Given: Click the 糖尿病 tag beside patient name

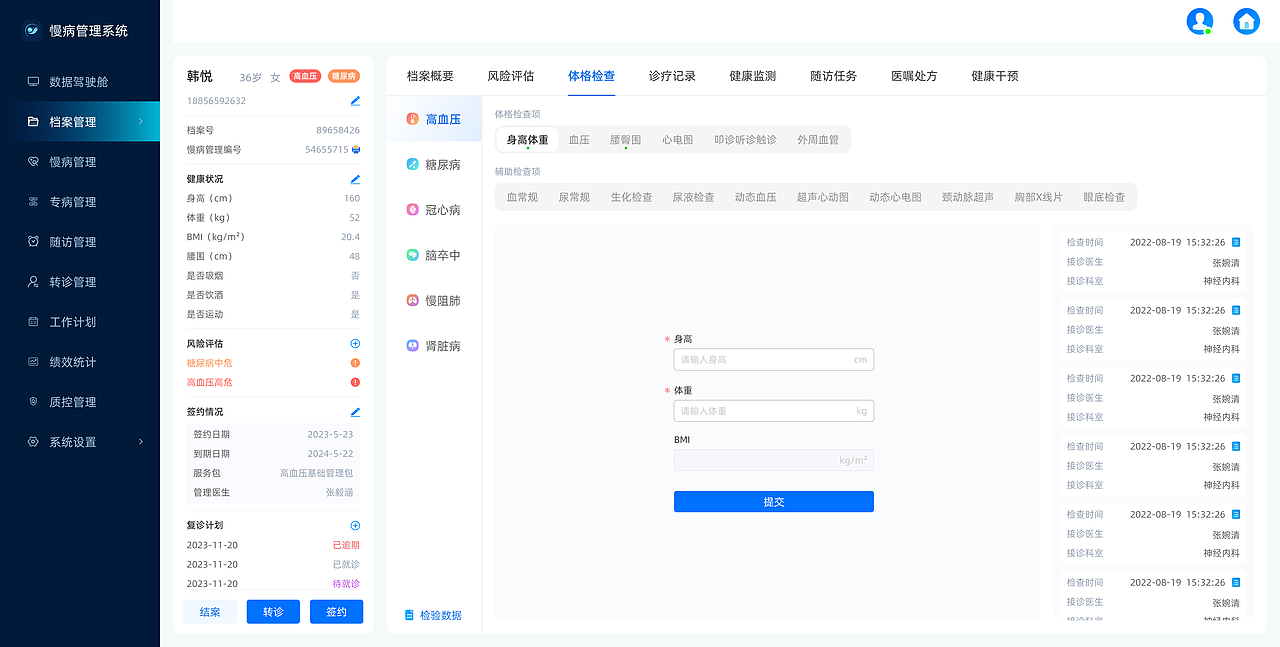Looking at the screenshot, I should [344, 76].
